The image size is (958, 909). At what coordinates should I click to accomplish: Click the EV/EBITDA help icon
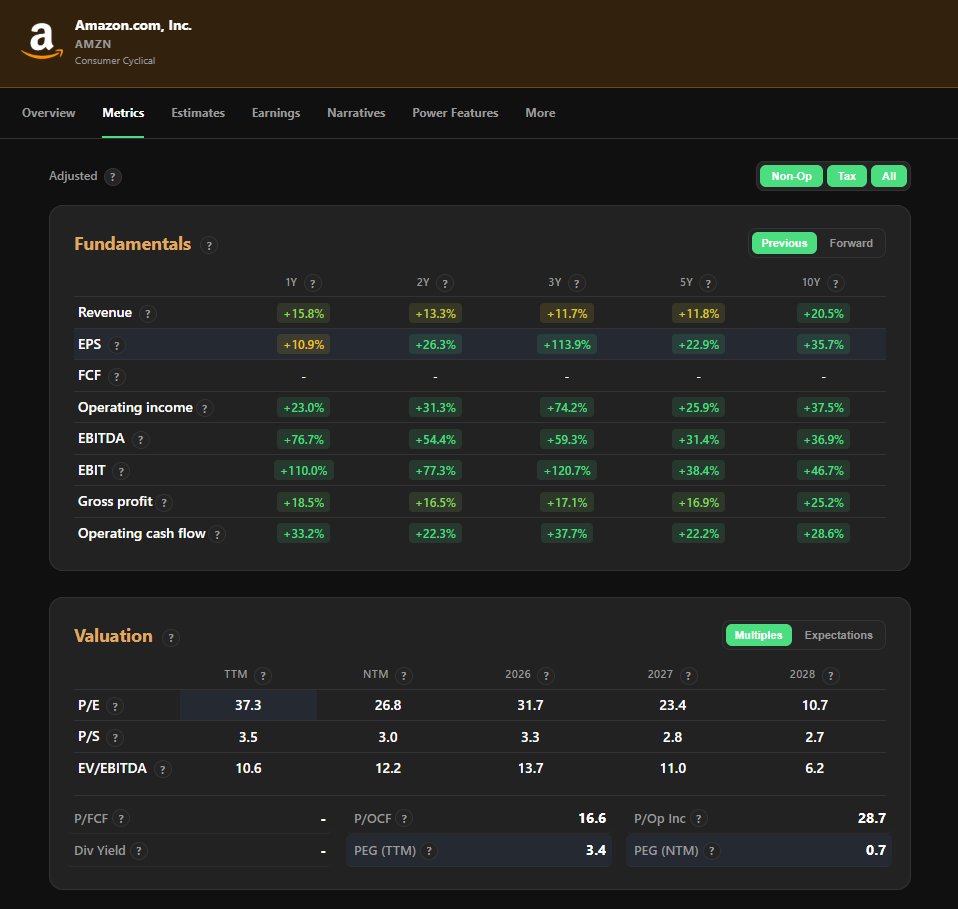(x=163, y=769)
